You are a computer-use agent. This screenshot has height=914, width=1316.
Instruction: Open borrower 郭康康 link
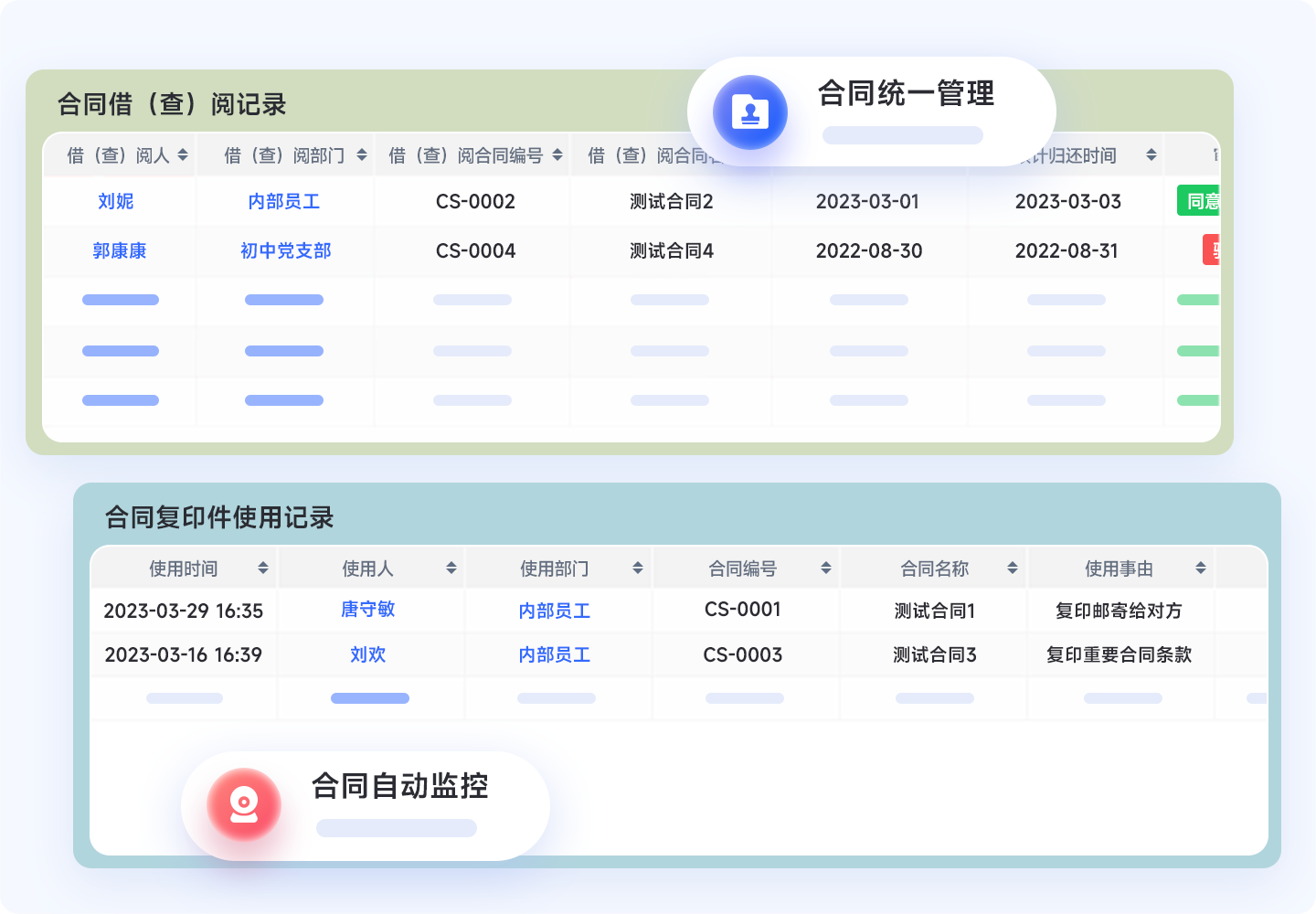coord(120,250)
